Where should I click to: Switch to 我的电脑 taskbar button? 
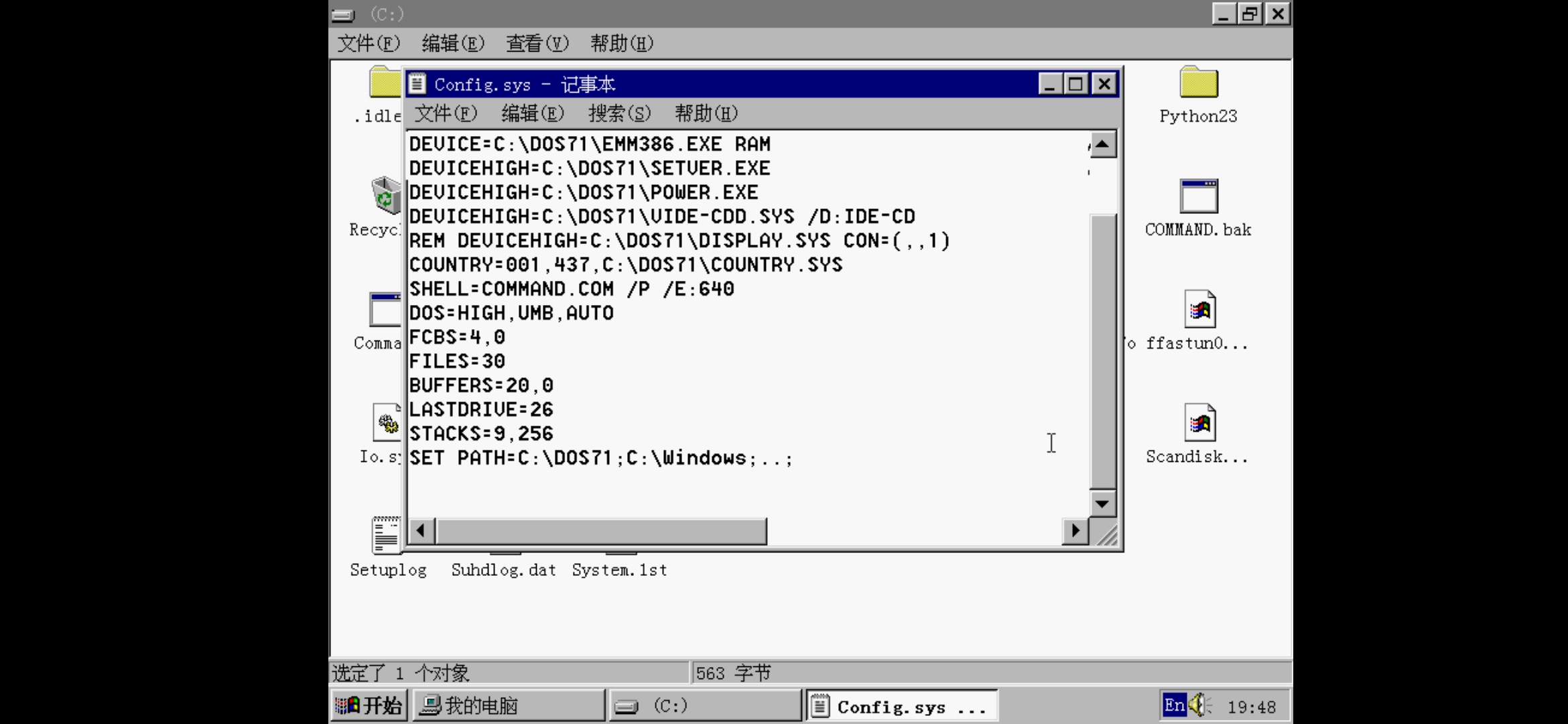coord(508,705)
